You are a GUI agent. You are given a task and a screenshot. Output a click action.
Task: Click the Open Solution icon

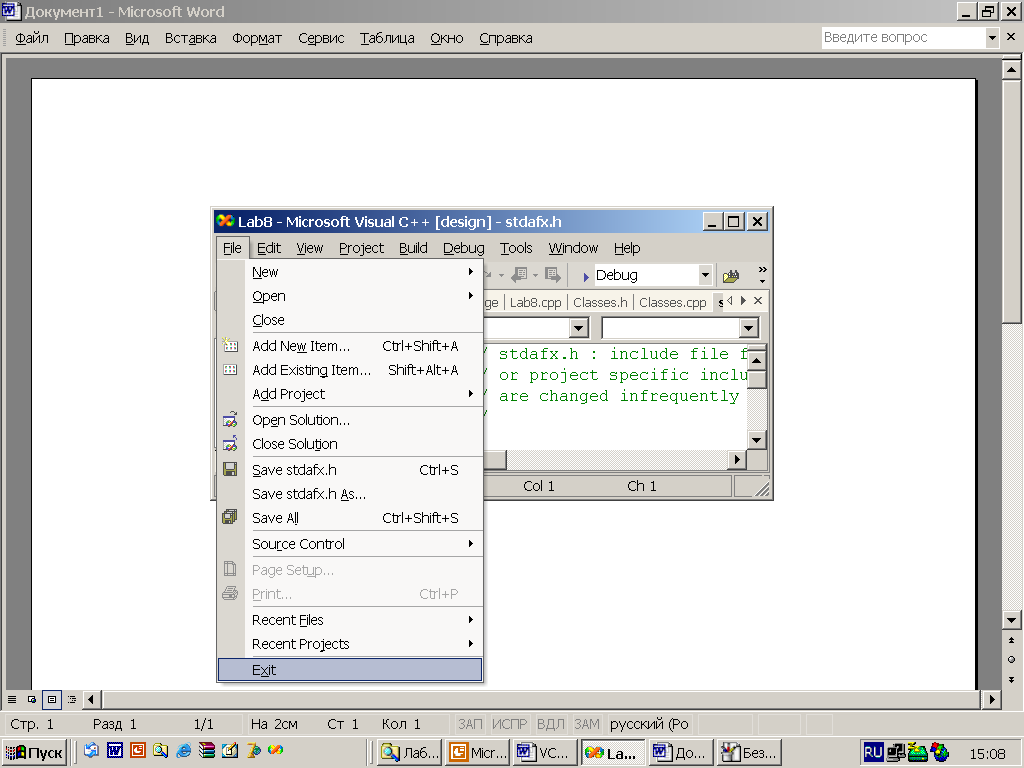pos(230,419)
